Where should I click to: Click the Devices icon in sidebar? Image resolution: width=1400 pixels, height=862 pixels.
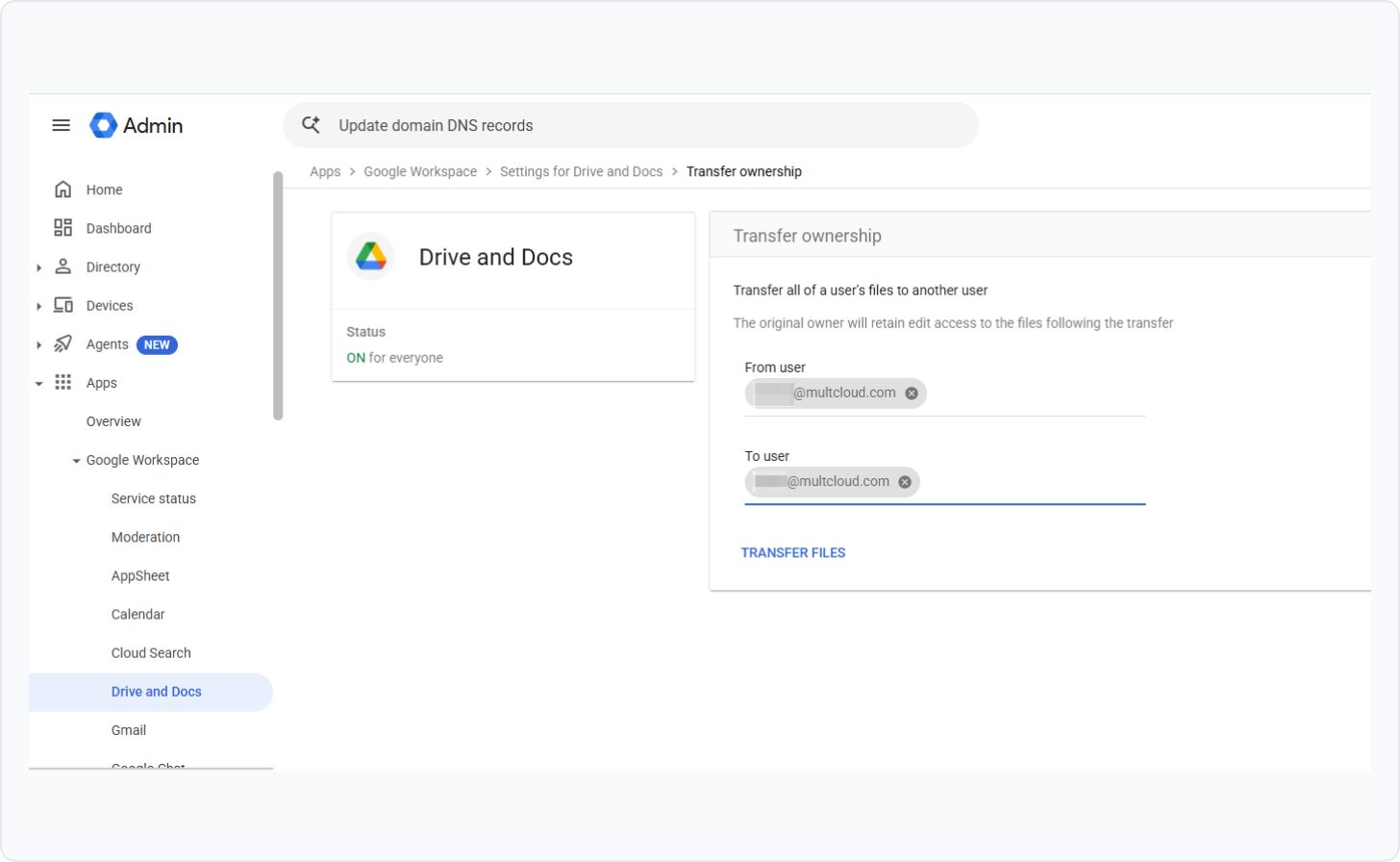[x=63, y=305]
